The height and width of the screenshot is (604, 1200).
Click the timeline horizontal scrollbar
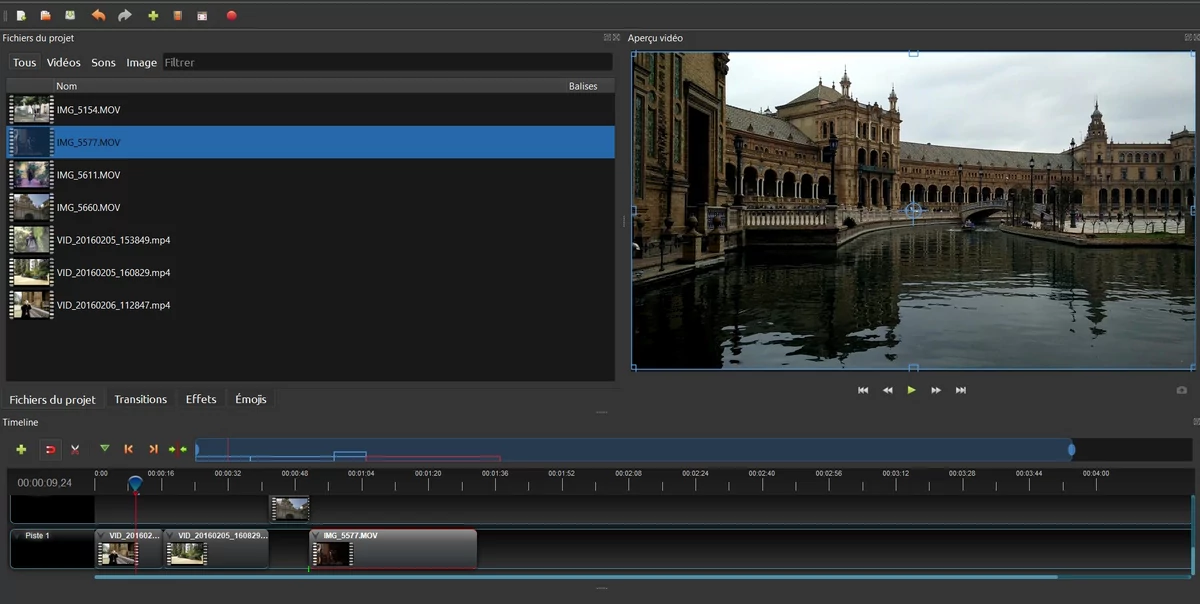point(576,577)
